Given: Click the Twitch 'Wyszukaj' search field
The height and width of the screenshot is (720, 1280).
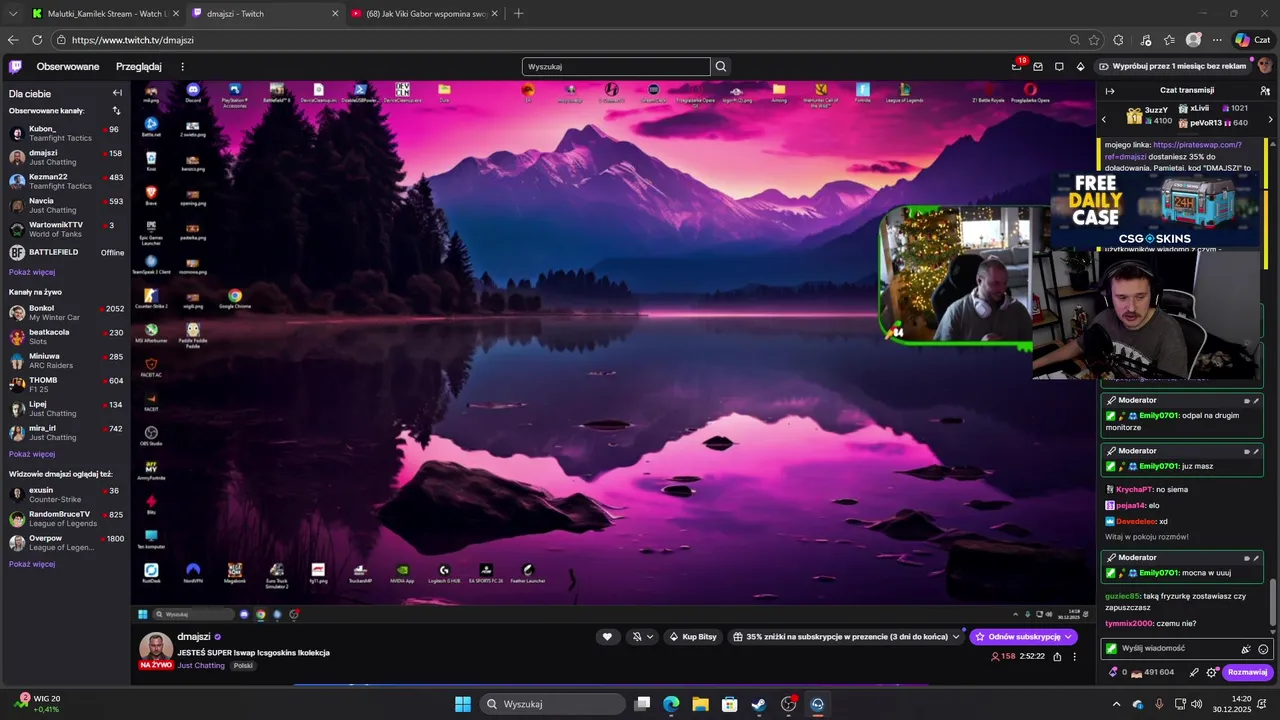Looking at the screenshot, I should point(616,67).
